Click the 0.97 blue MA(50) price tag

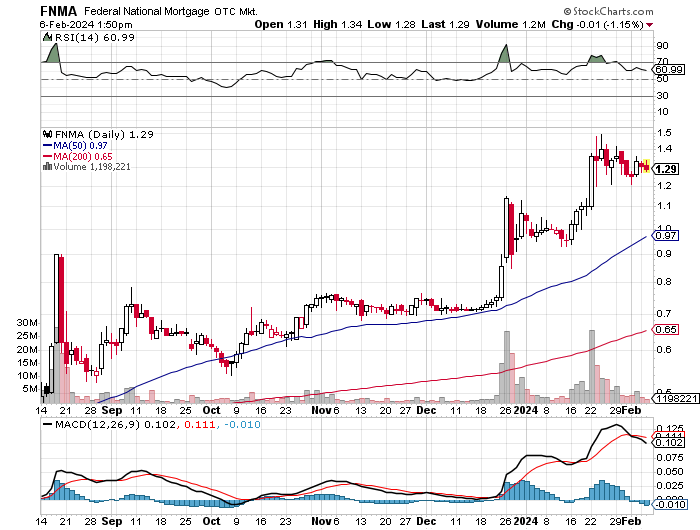(667, 235)
